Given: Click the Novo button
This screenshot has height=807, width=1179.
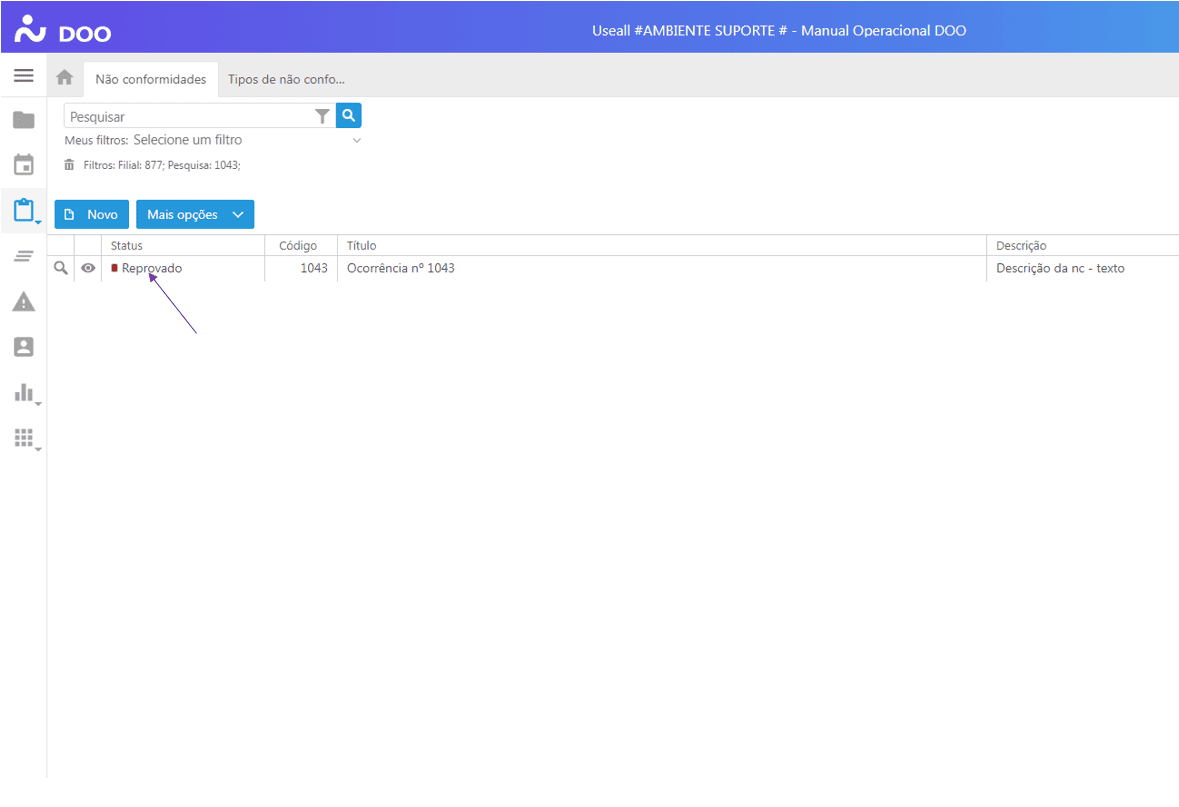Looking at the screenshot, I should [x=92, y=214].
